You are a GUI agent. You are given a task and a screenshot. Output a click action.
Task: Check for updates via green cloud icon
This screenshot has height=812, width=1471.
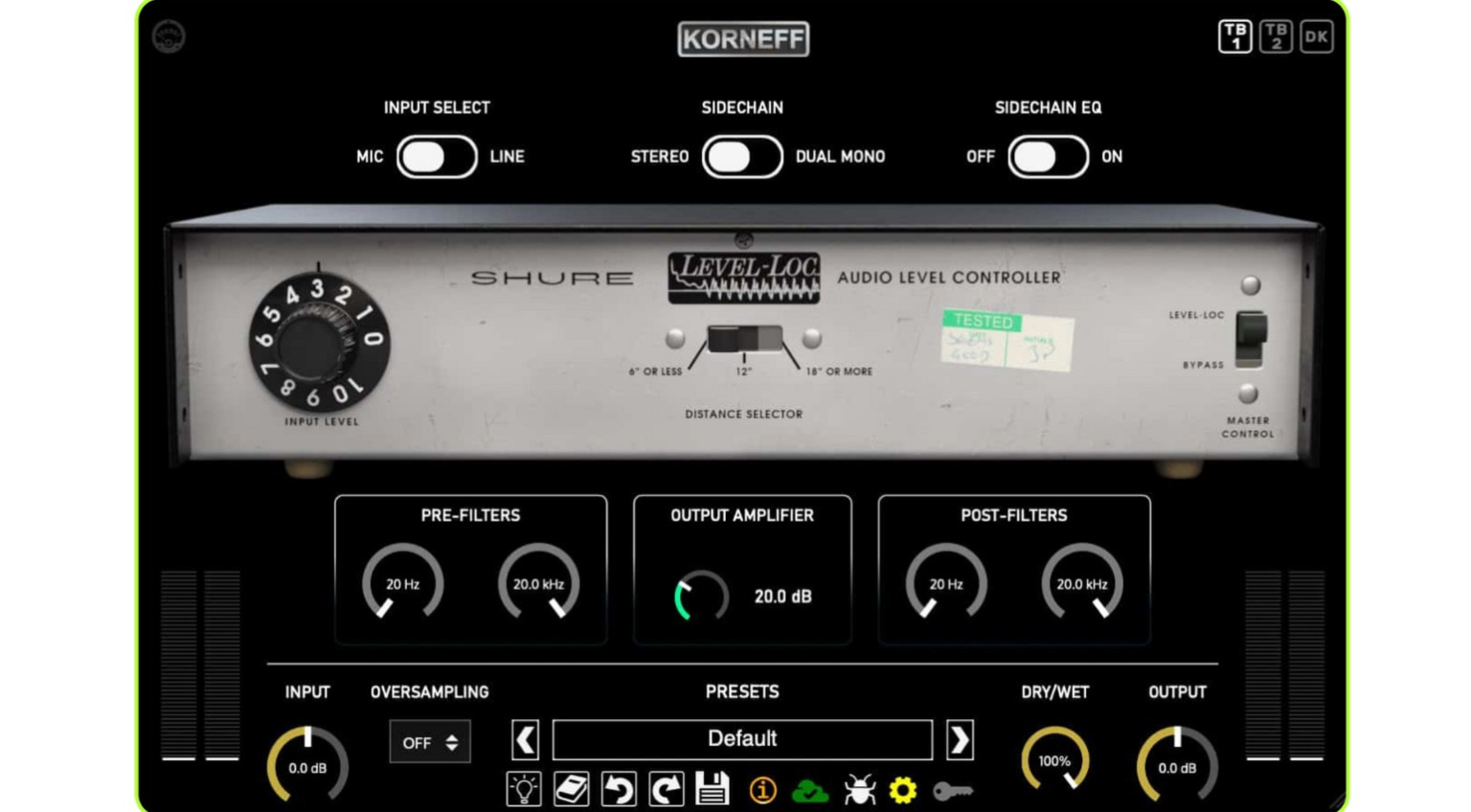(809, 791)
